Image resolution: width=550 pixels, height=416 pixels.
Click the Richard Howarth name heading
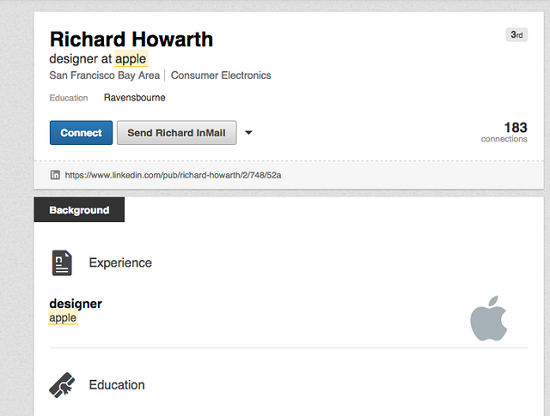click(131, 39)
